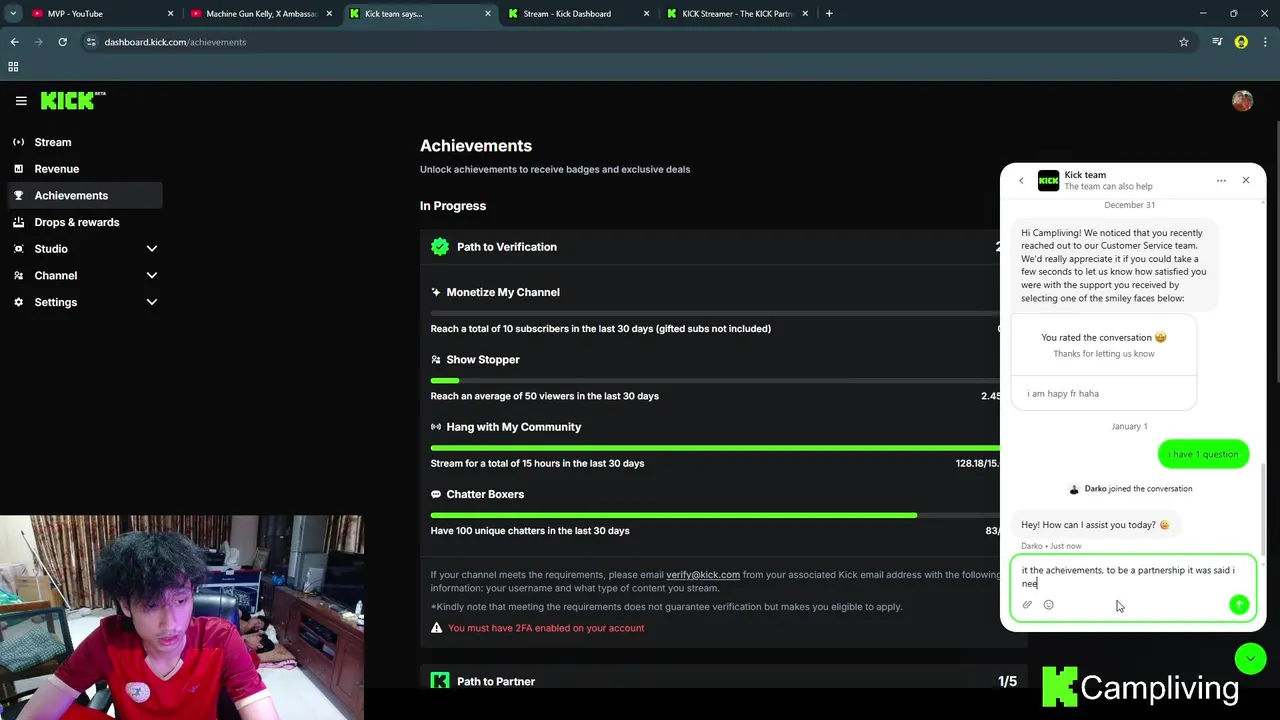Click the Path to Partner Kick icon
The width and height of the screenshot is (1280, 720).
[x=440, y=681]
